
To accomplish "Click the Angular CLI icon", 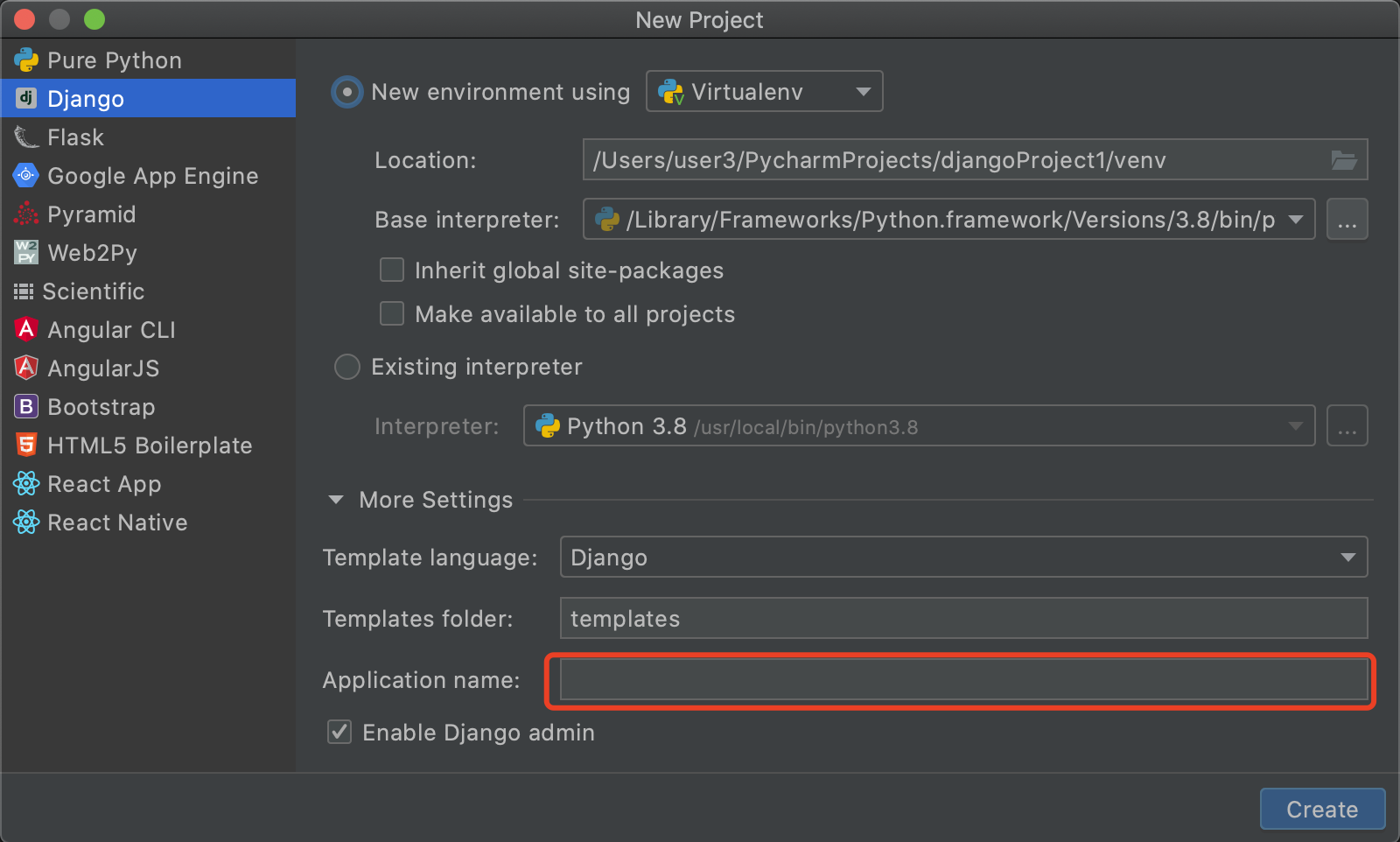I will pos(26,330).
